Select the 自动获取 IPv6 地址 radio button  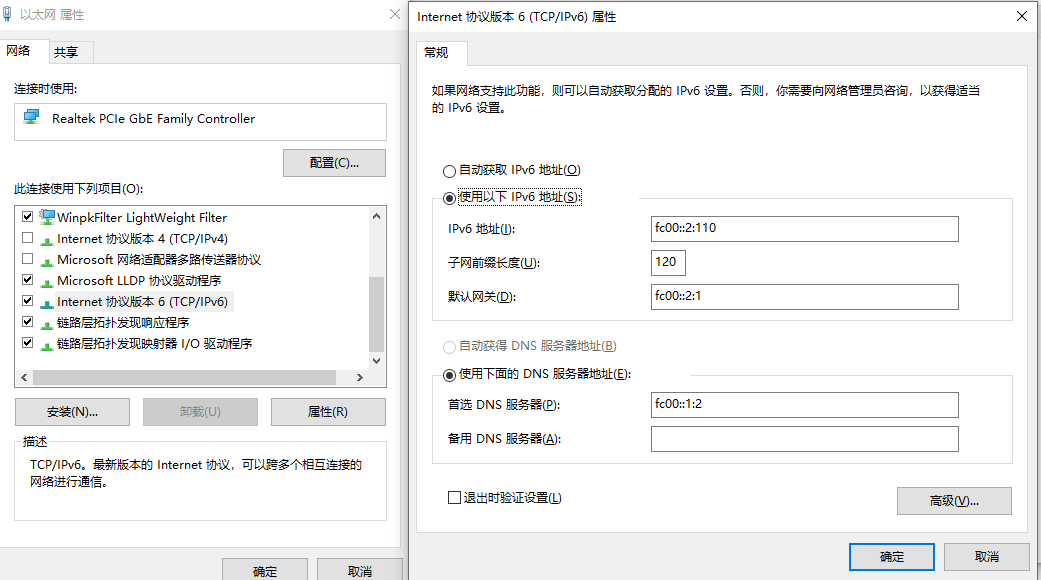(449, 171)
